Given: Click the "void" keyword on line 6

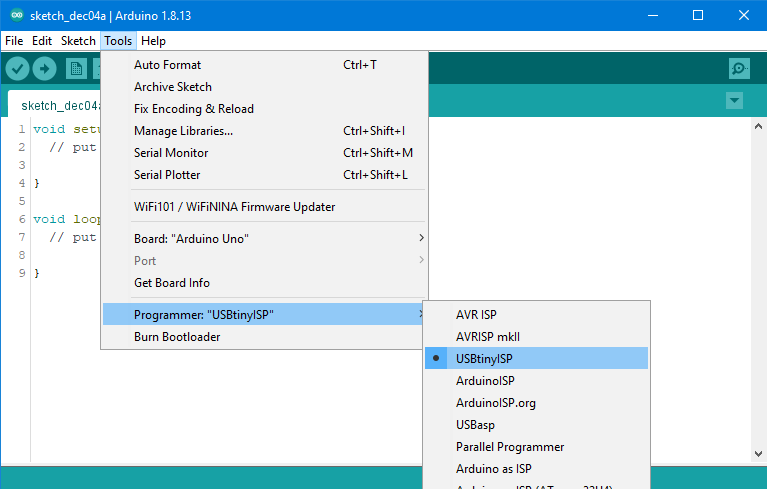Looking at the screenshot, I should pos(49,219).
